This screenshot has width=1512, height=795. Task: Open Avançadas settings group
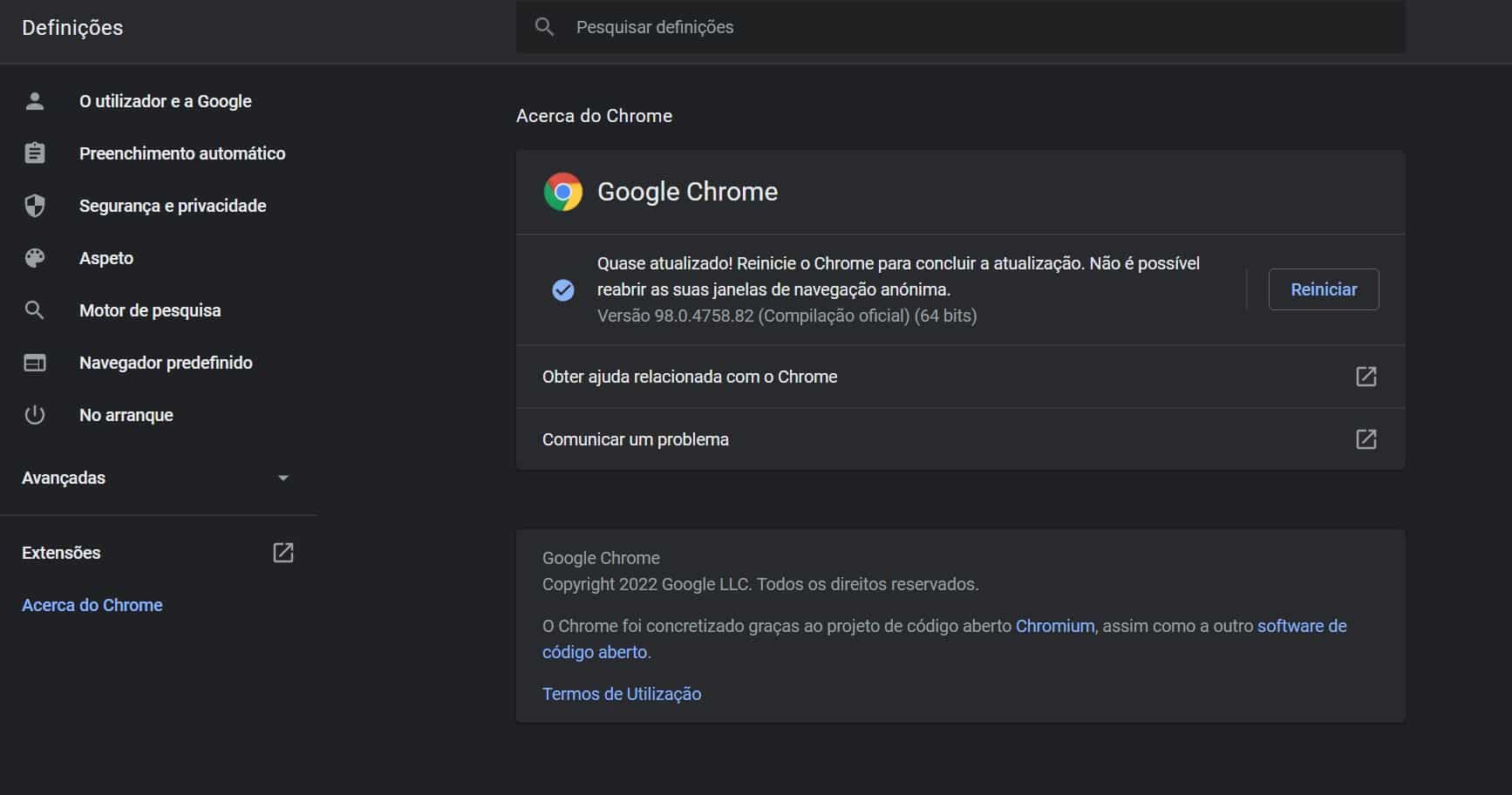click(64, 478)
